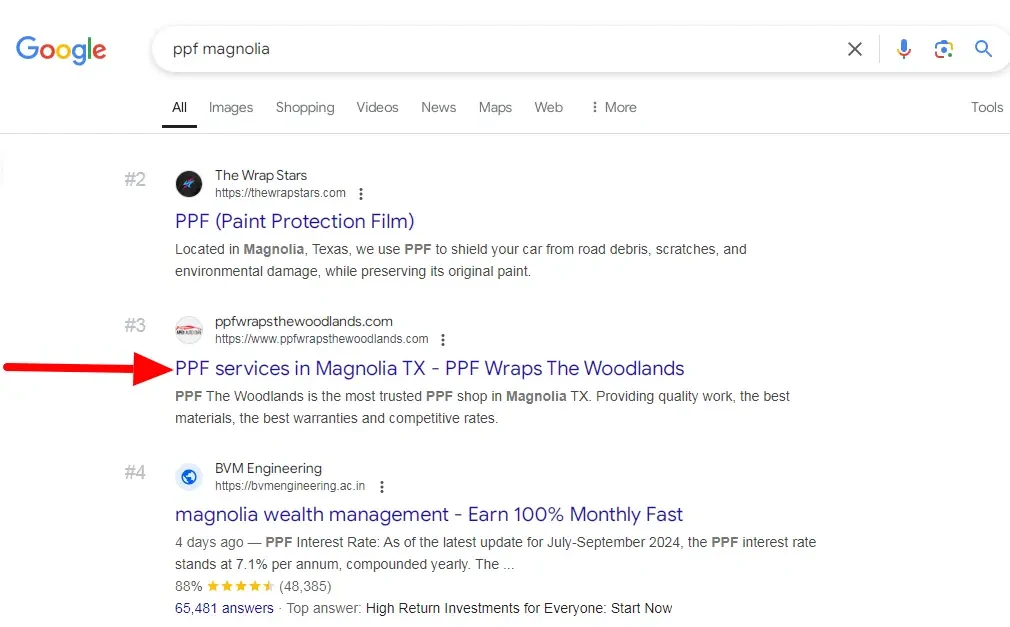Select the Videos tab
Image resolution: width=1010 pixels, height=627 pixels.
[x=377, y=107]
